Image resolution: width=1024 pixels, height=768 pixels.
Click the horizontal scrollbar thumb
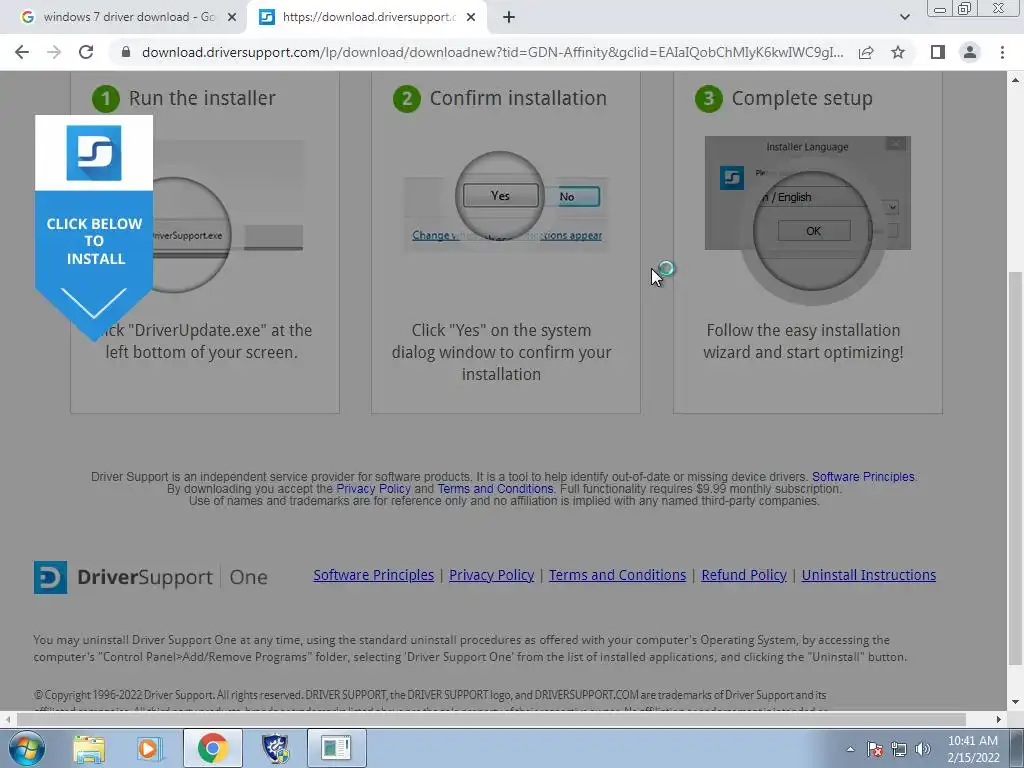pyautogui.click(x=491, y=719)
